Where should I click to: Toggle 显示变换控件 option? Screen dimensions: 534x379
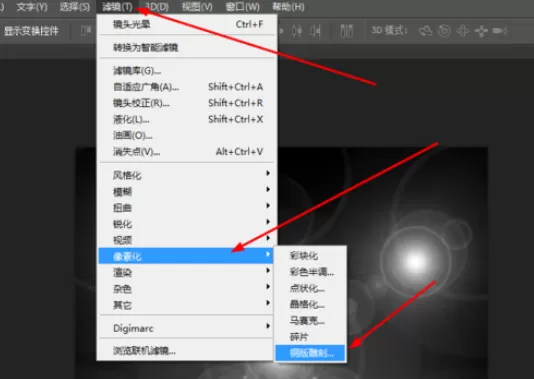click(x=31, y=31)
